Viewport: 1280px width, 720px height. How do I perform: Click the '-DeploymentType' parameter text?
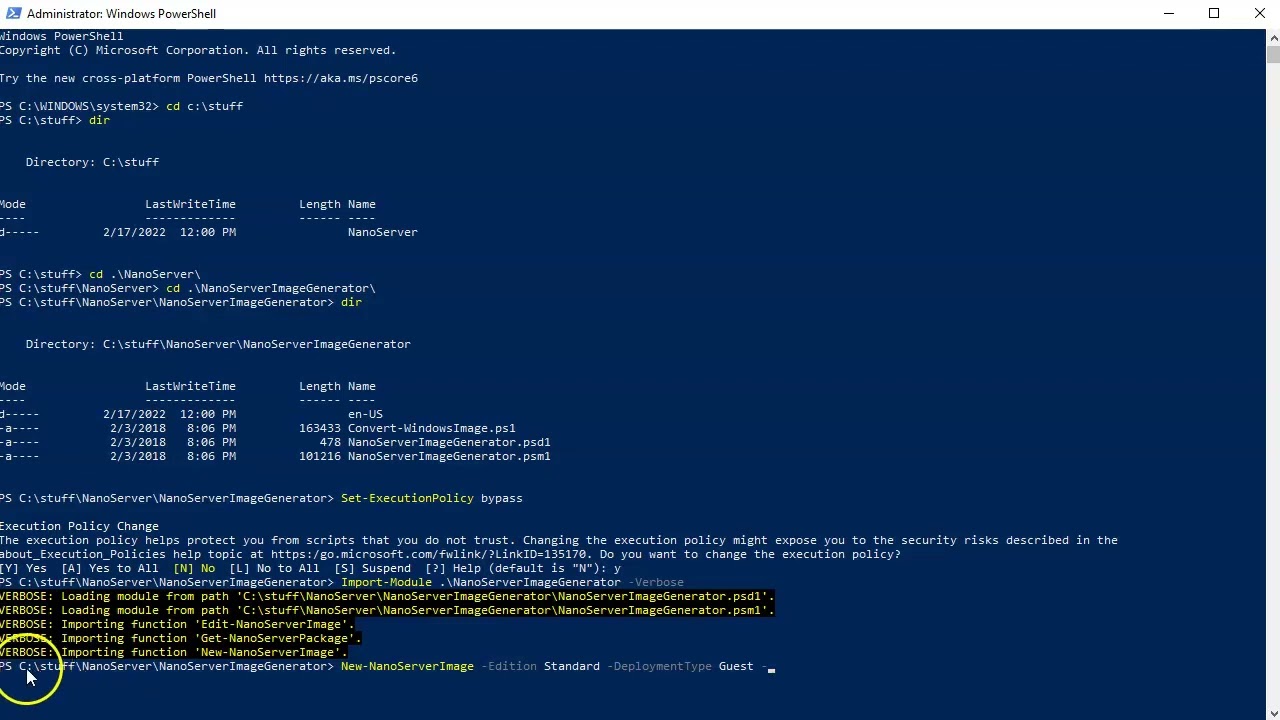click(659, 666)
